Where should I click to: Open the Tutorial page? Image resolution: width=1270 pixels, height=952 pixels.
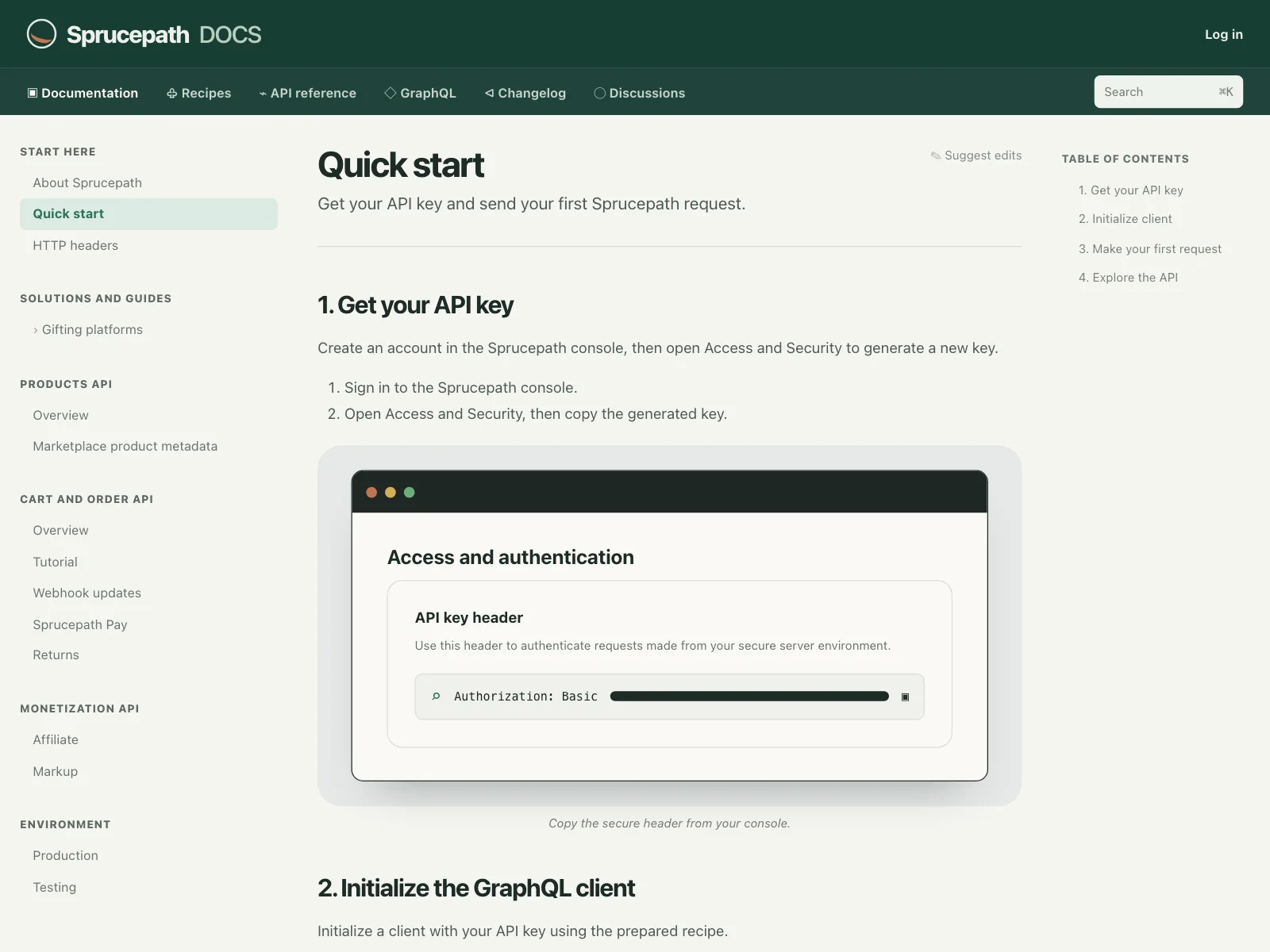point(55,562)
